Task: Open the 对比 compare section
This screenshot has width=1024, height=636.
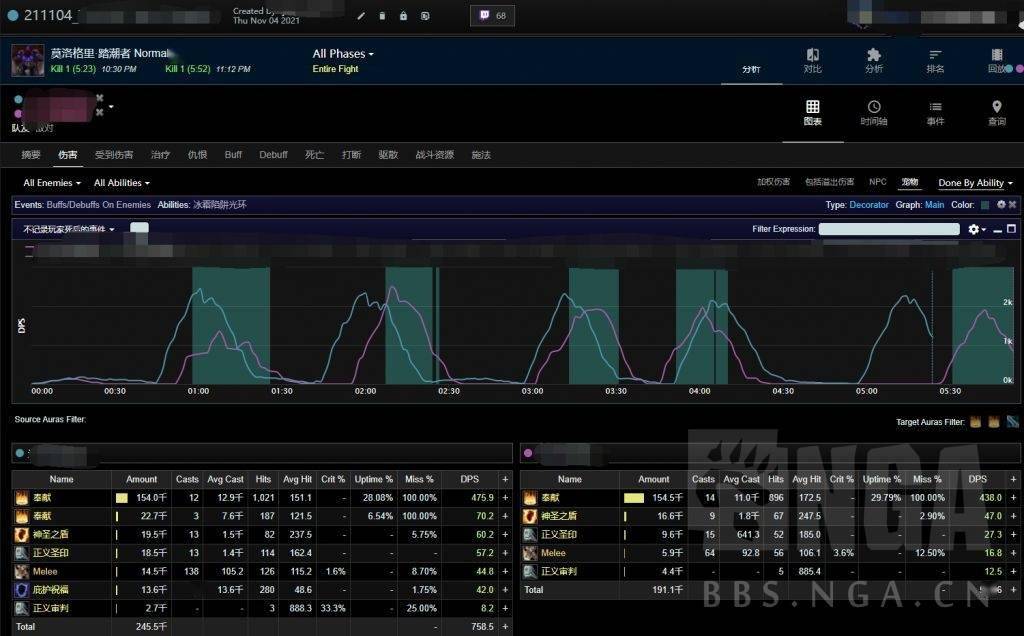Action: 812,60
